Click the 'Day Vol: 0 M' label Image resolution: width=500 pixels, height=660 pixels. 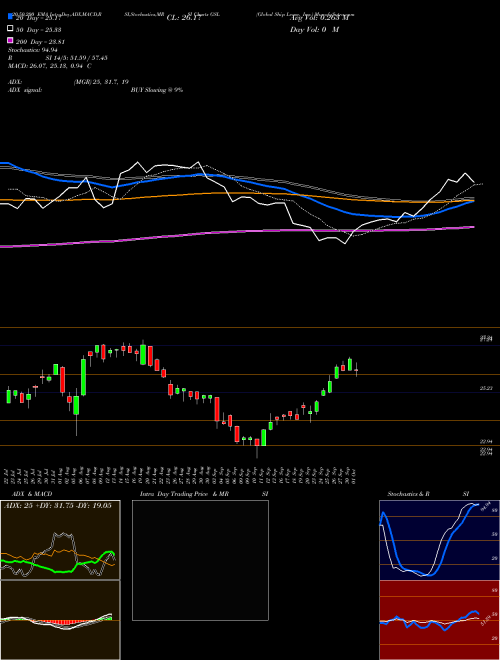point(314,29)
